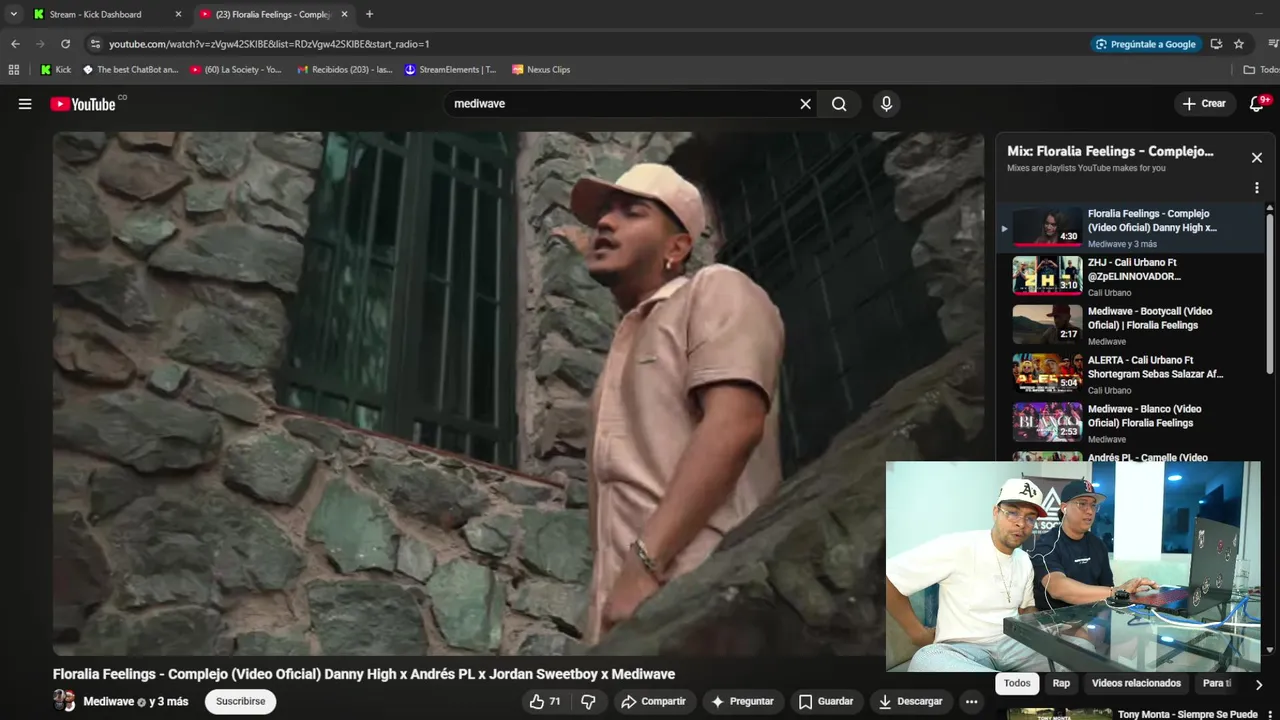1280x720 pixels.
Task: Close the Stream - Kick Dashboard tab
Action: (x=178, y=14)
